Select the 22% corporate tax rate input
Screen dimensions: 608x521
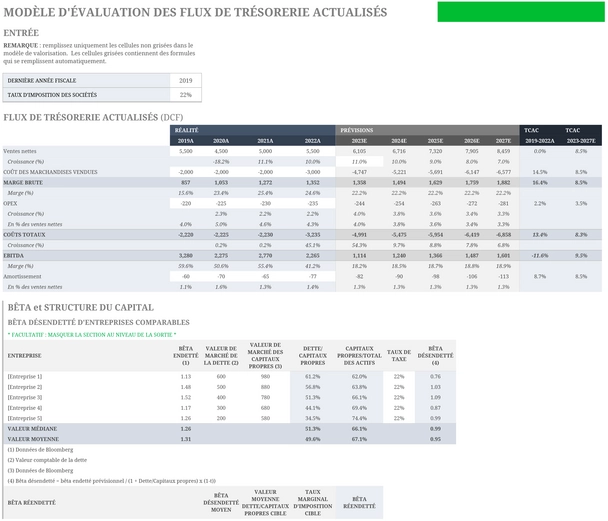pos(185,95)
